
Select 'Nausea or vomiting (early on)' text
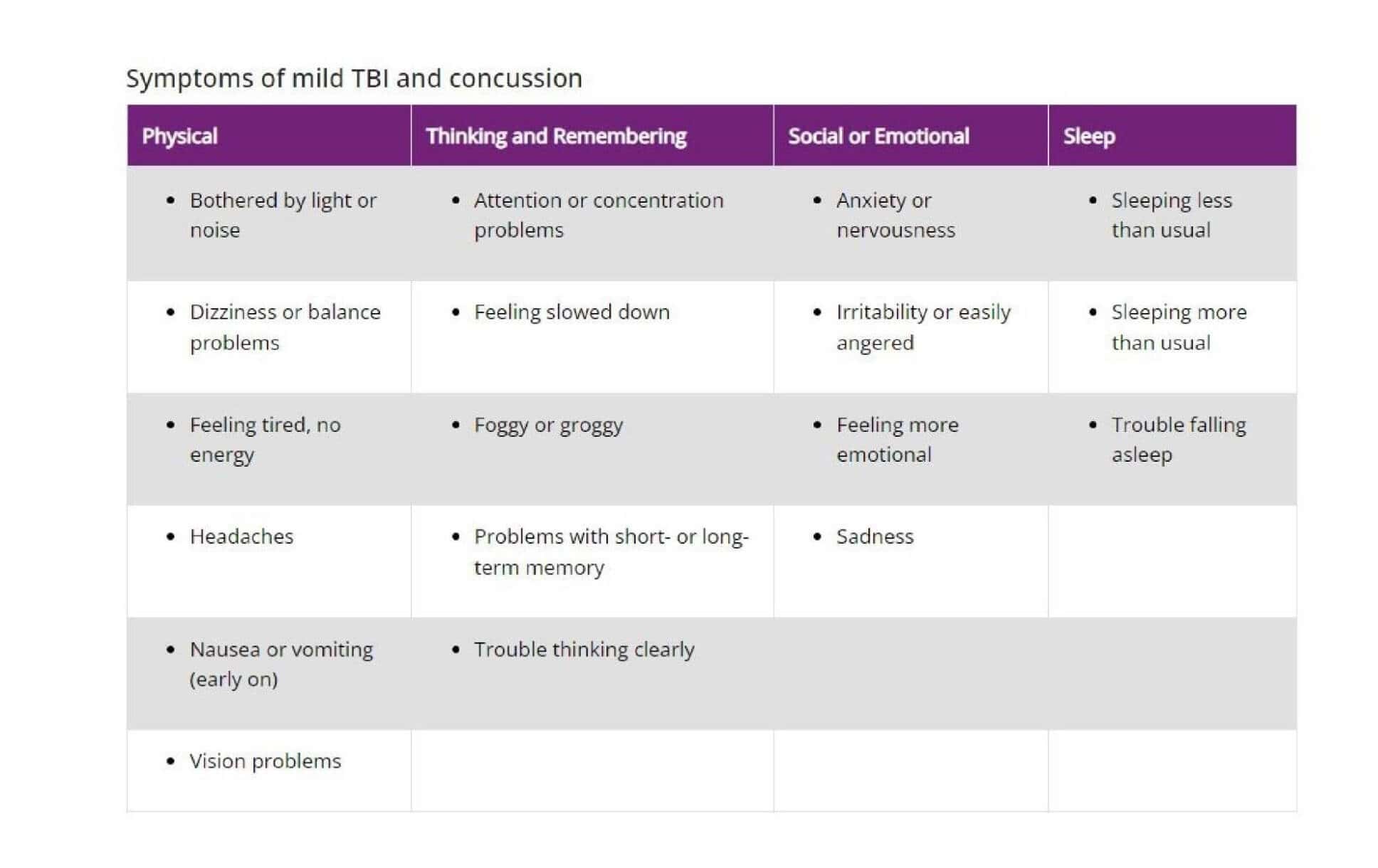click(x=281, y=664)
